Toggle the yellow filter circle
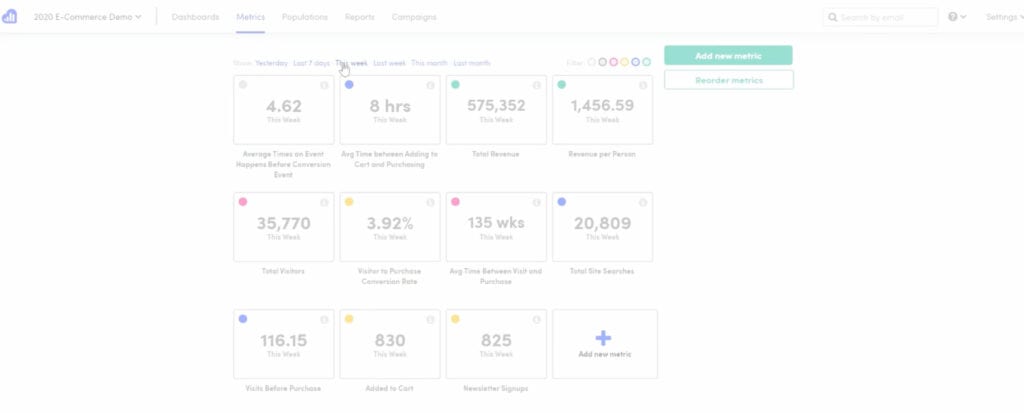The width and height of the screenshot is (1024, 413). [624, 63]
